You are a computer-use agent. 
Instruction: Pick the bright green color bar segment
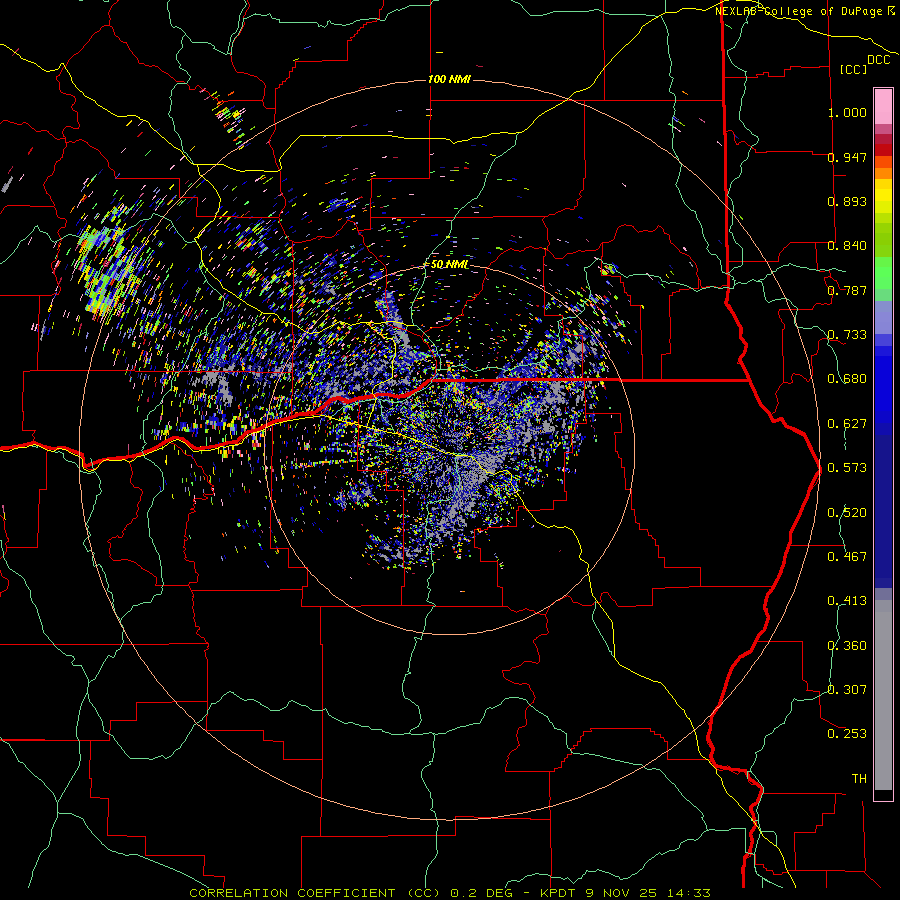(x=883, y=273)
